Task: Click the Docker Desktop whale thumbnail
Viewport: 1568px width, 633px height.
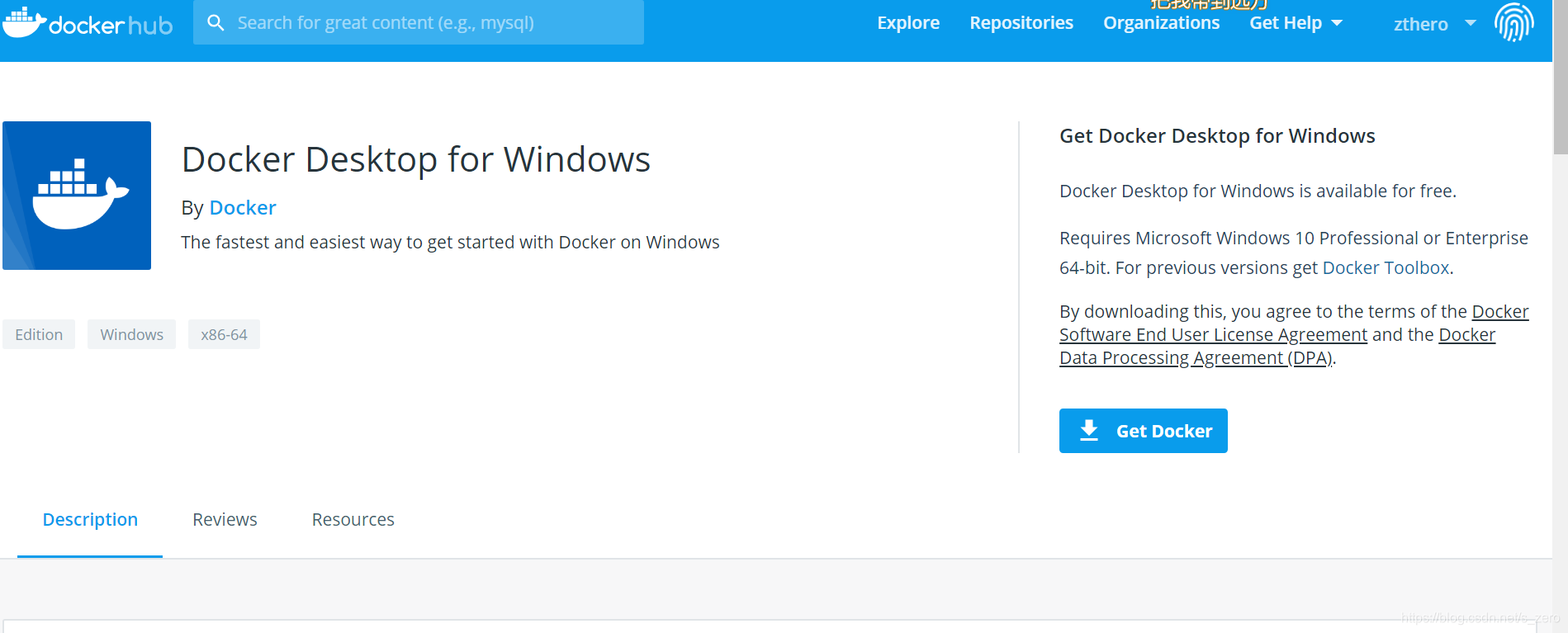Action: click(77, 196)
